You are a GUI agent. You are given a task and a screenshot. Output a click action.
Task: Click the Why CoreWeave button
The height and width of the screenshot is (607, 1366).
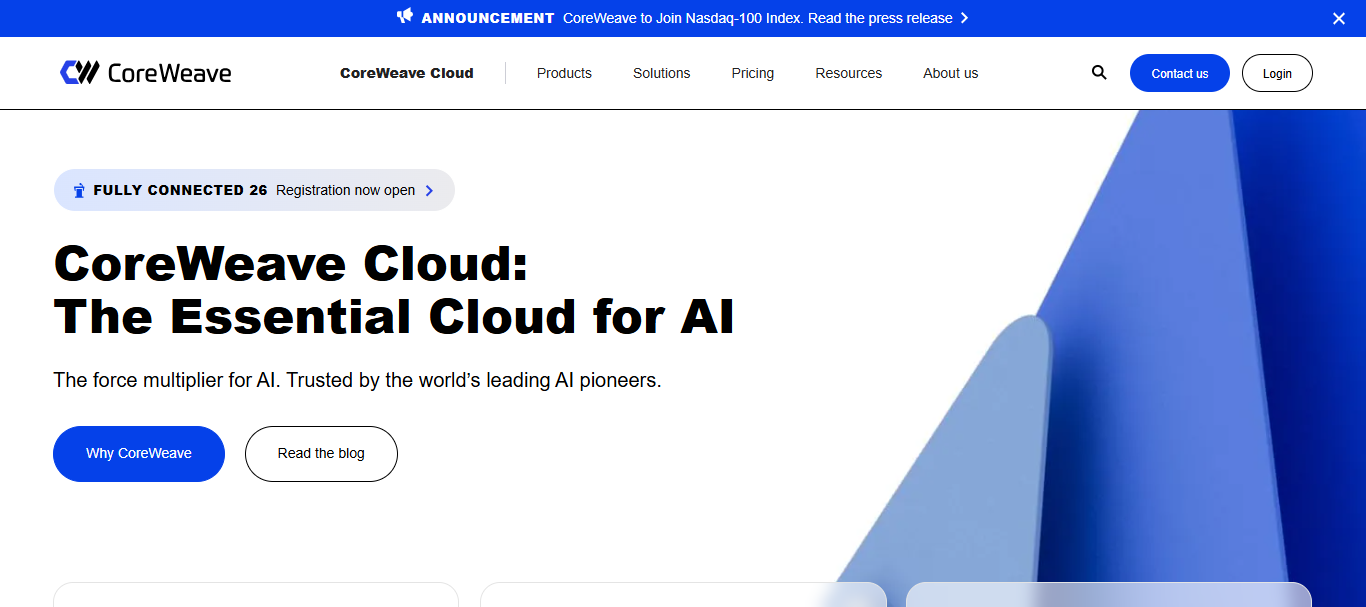coord(139,454)
